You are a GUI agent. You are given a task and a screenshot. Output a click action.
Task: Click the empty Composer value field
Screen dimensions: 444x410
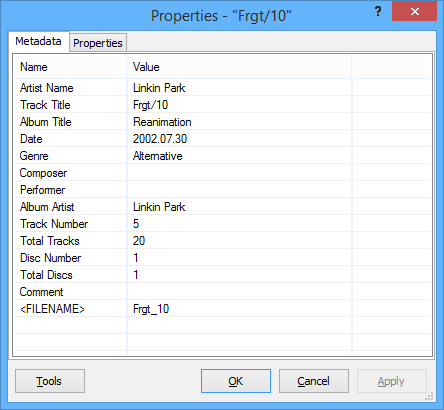(239, 173)
